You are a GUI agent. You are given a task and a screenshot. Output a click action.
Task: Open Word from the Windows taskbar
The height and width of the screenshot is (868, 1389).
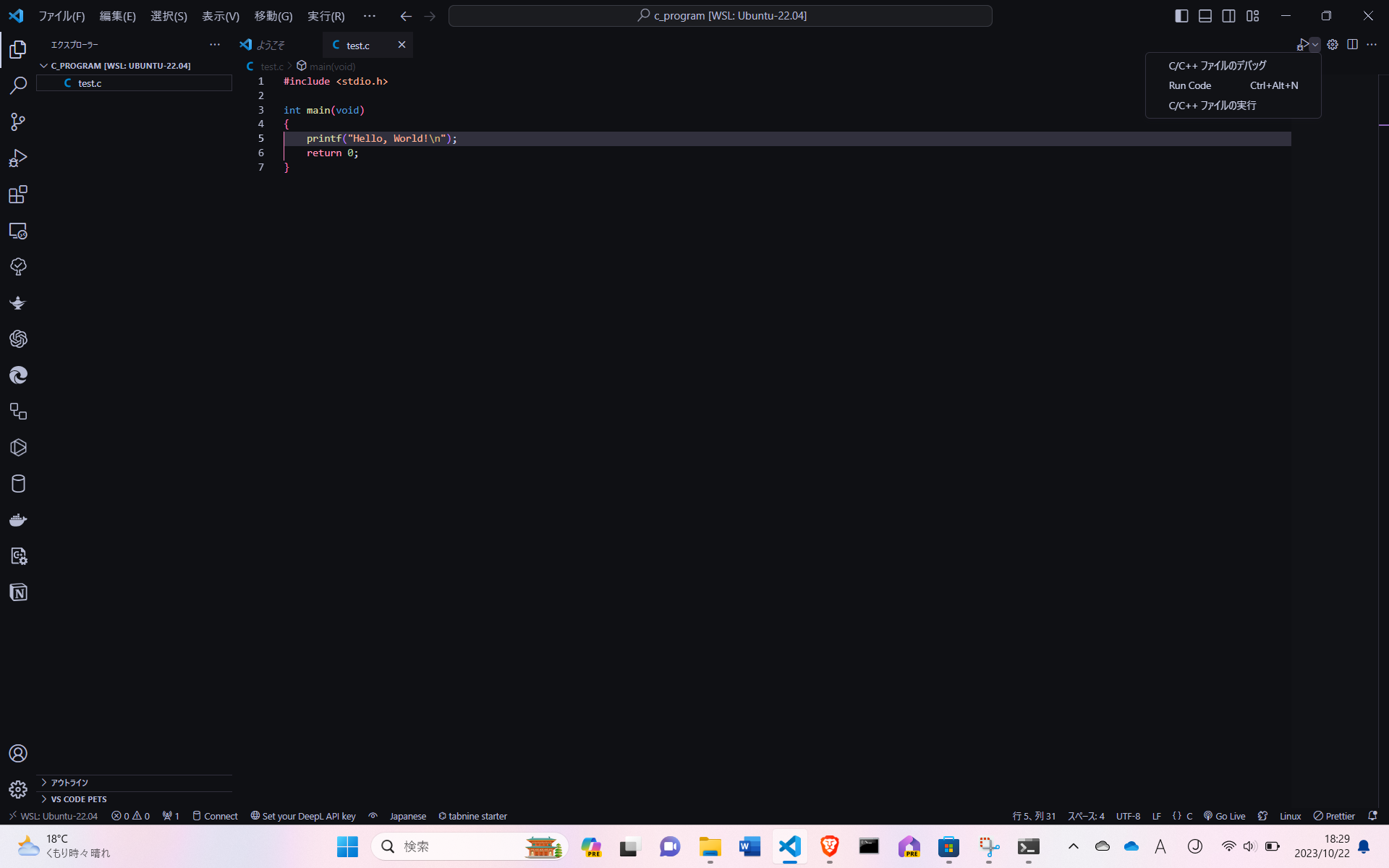pos(749,846)
